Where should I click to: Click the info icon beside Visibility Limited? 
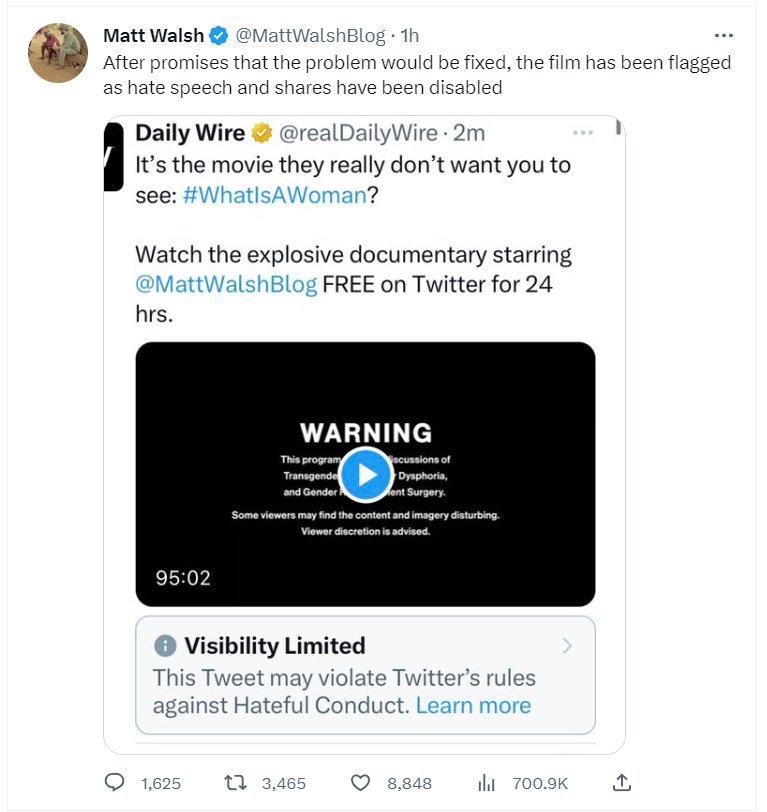tap(166, 646)
